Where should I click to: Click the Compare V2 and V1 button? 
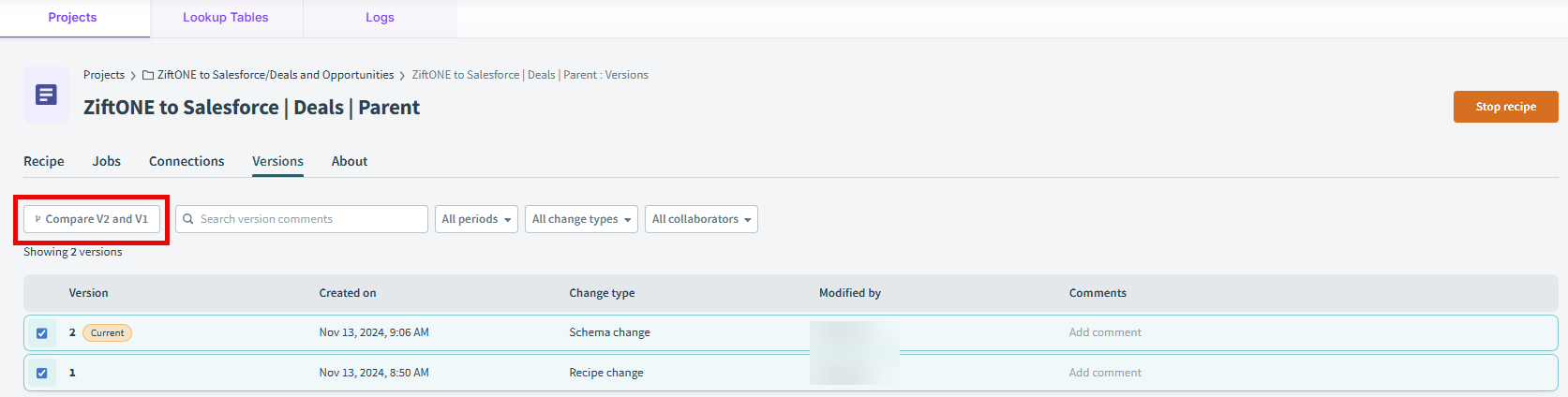92,219
